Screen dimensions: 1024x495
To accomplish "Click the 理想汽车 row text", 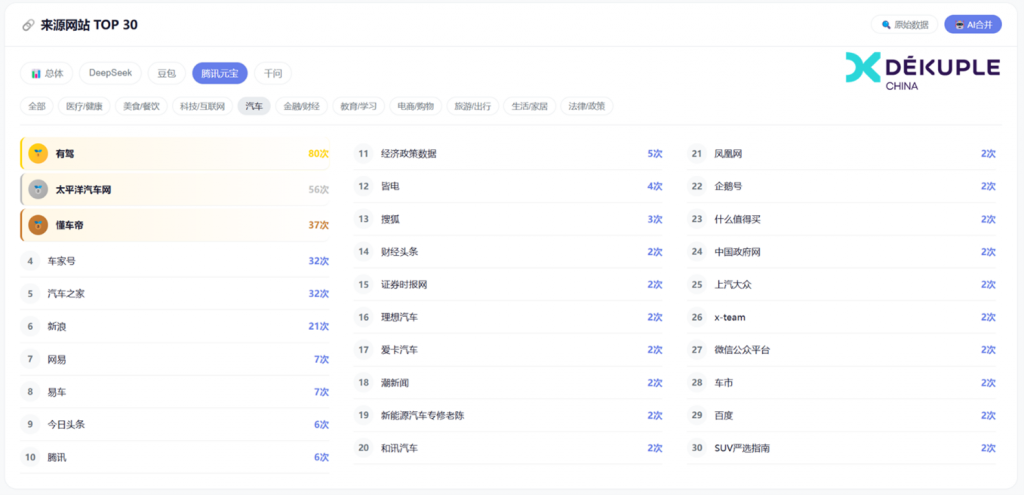I will [x=399, y=317].
